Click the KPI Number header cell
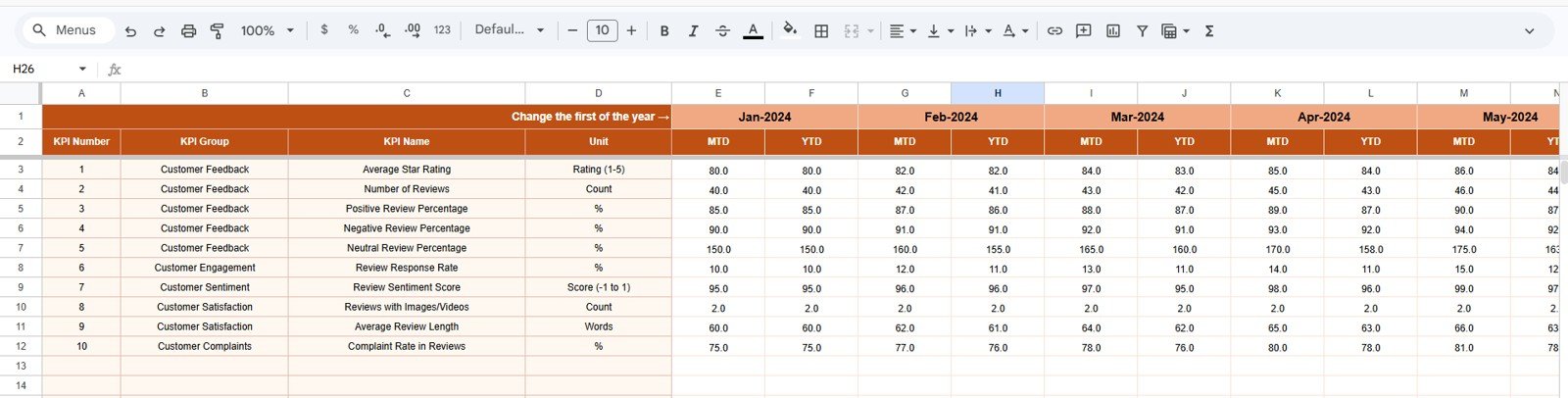The image size is (1568, 398). (x=81, y=141)
